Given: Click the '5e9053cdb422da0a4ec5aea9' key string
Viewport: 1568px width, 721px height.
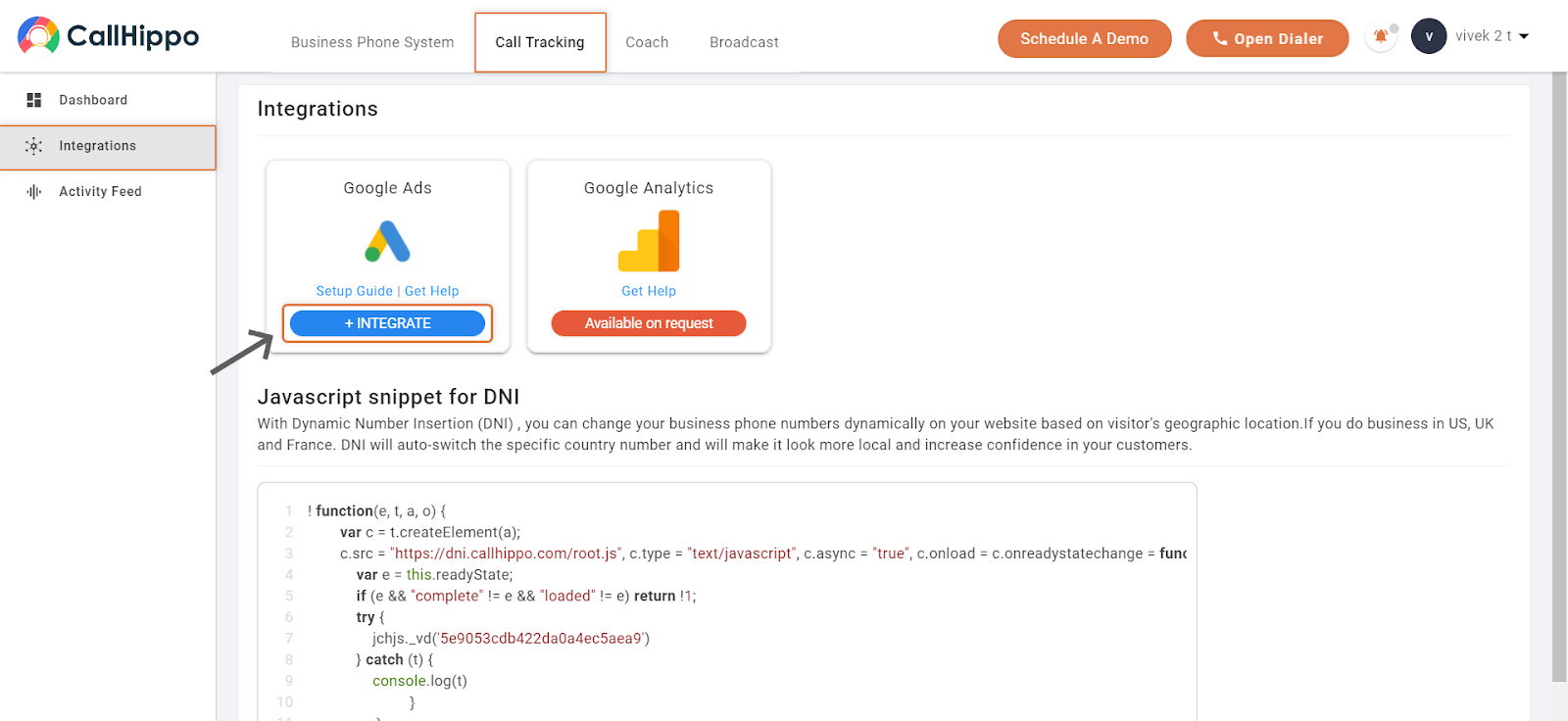Looking at the screenshot, I should (x=541, y=639).
